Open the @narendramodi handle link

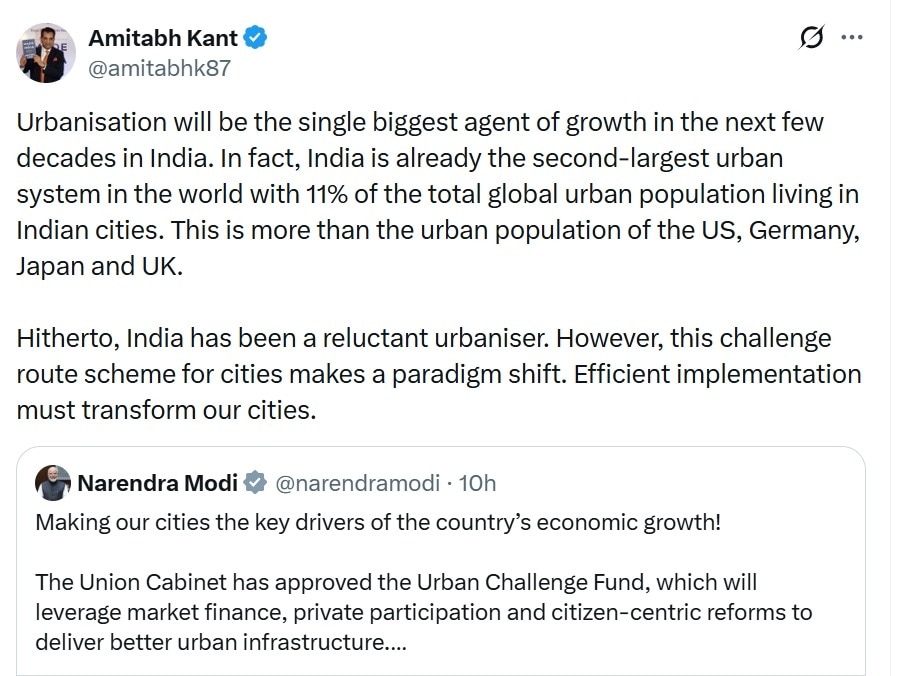357,484
